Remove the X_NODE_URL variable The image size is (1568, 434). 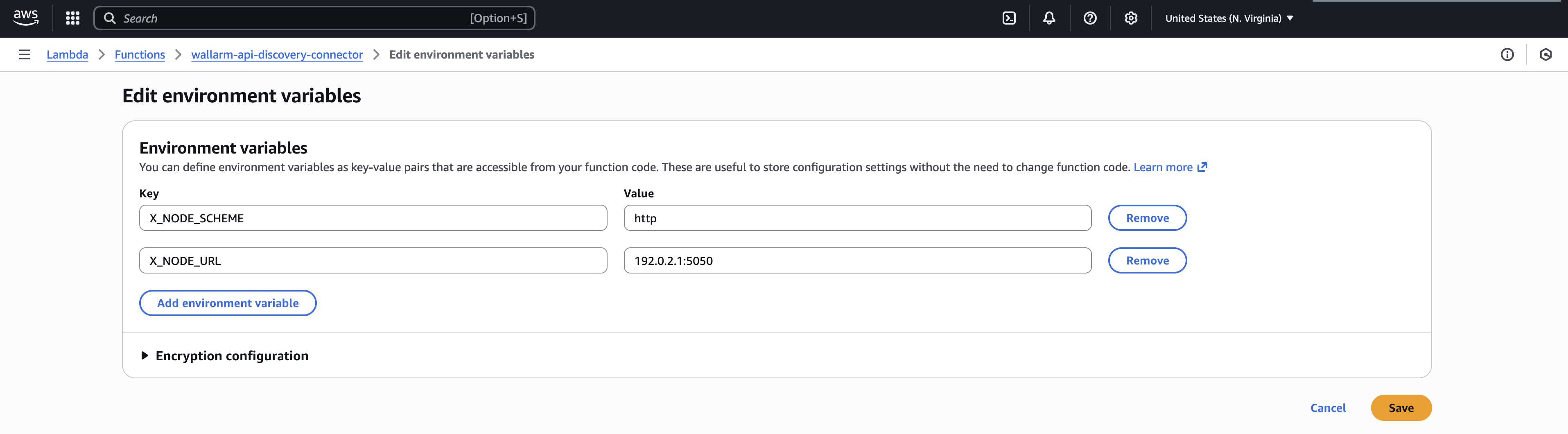click(1147, 260)
